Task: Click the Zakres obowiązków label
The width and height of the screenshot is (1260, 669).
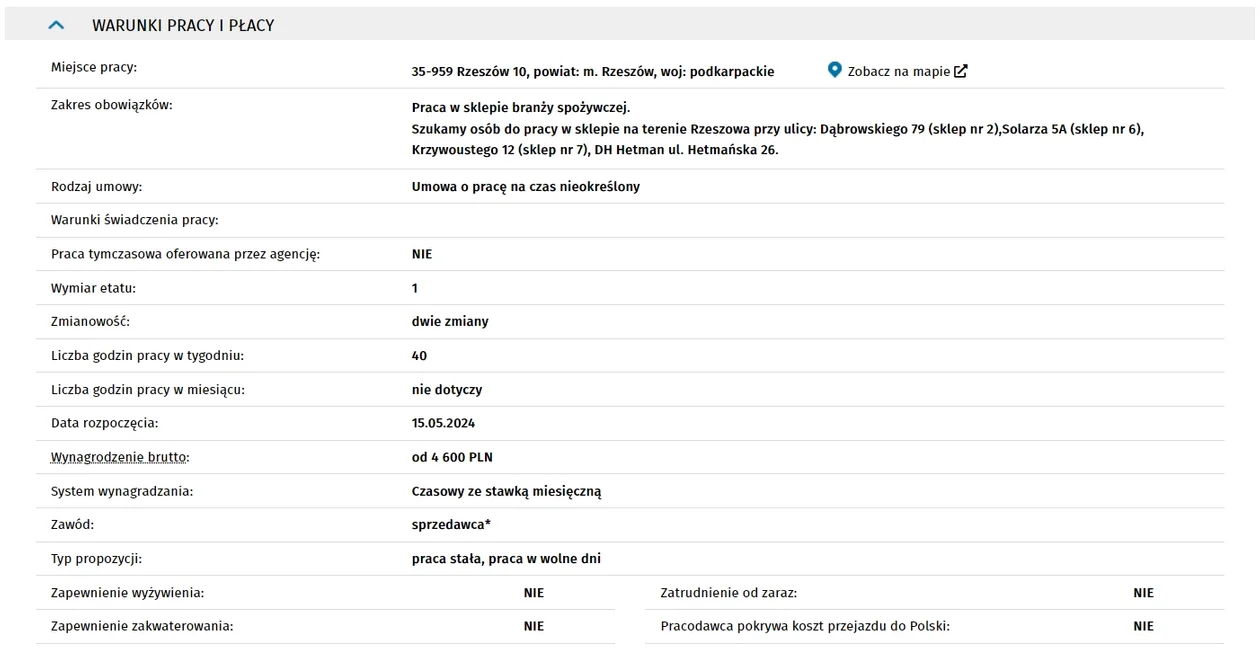Action: click(112, 105)
